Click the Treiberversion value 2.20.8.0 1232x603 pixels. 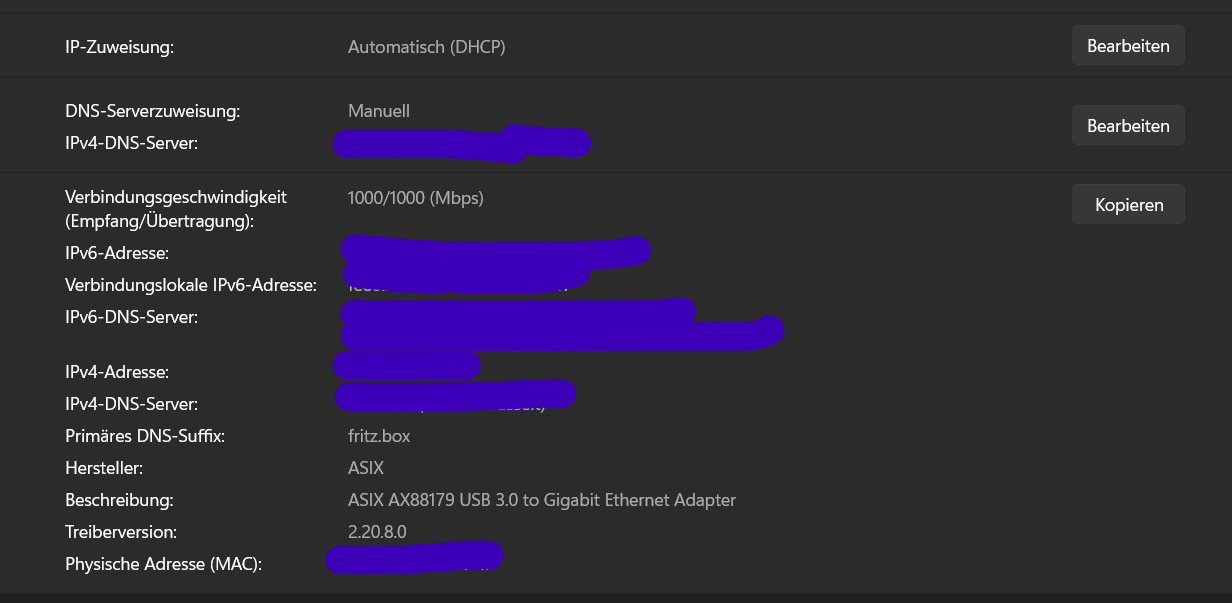tap(375, 532)
